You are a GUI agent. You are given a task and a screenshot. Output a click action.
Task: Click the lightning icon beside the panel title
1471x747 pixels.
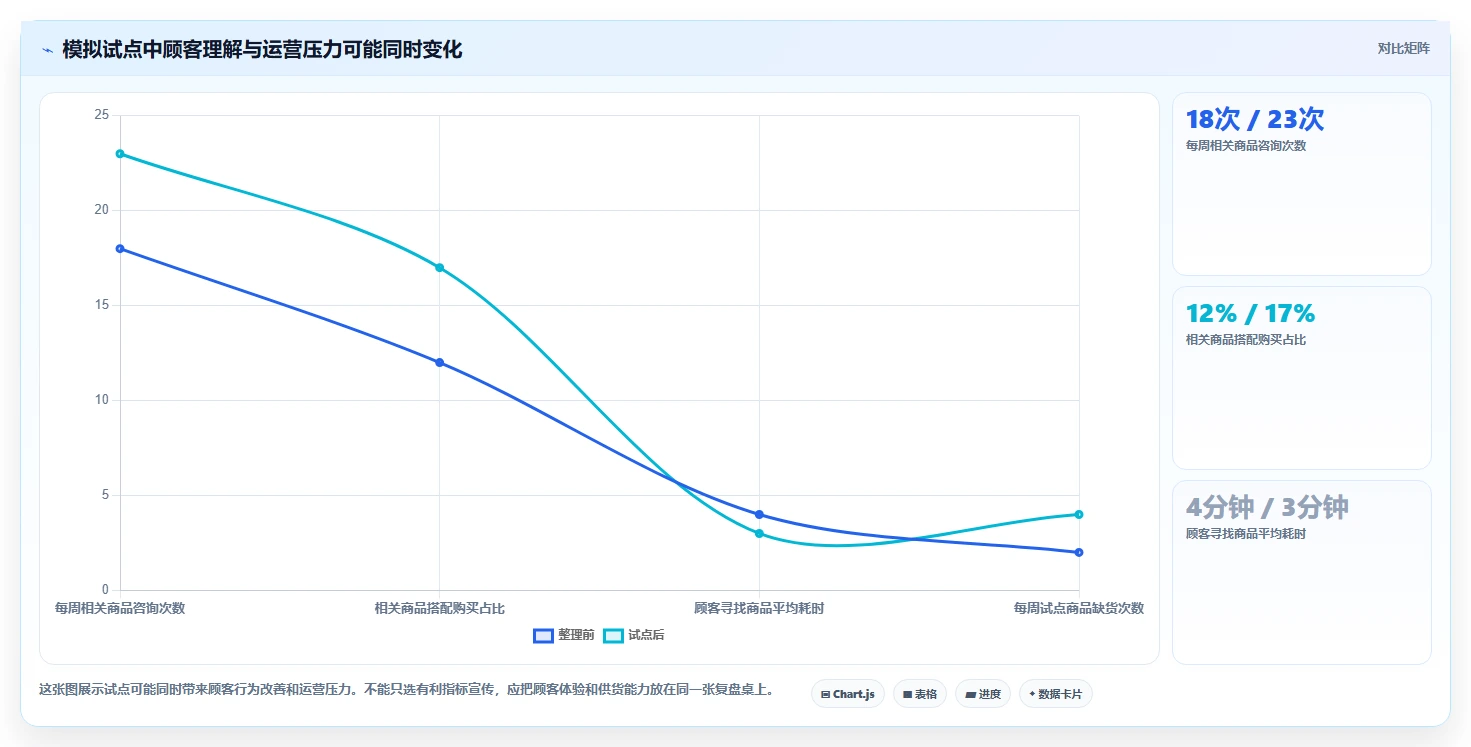coord(47,50)
